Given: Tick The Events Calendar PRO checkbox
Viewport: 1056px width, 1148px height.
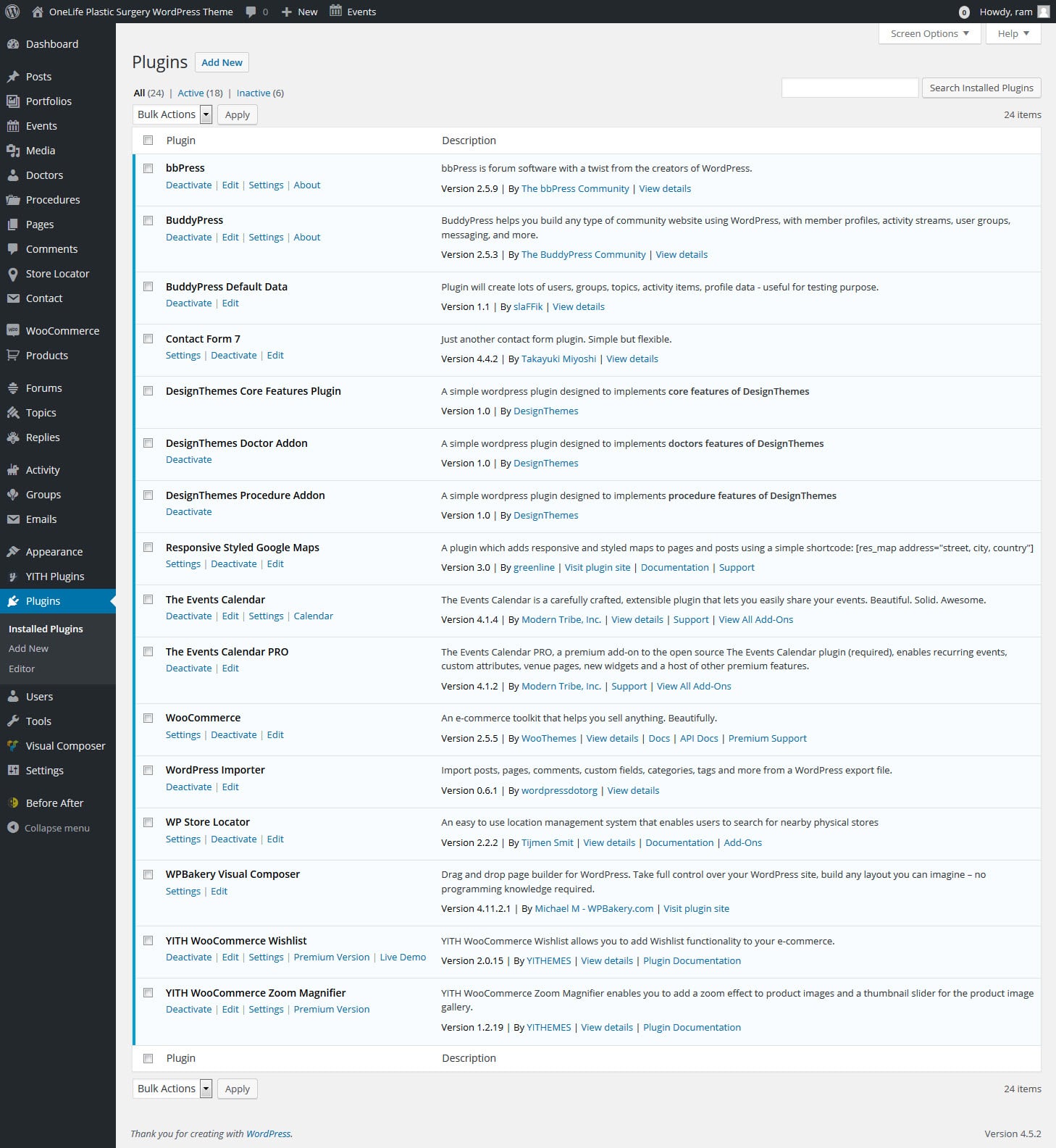Looking at the screenshot, I should 148,652.
